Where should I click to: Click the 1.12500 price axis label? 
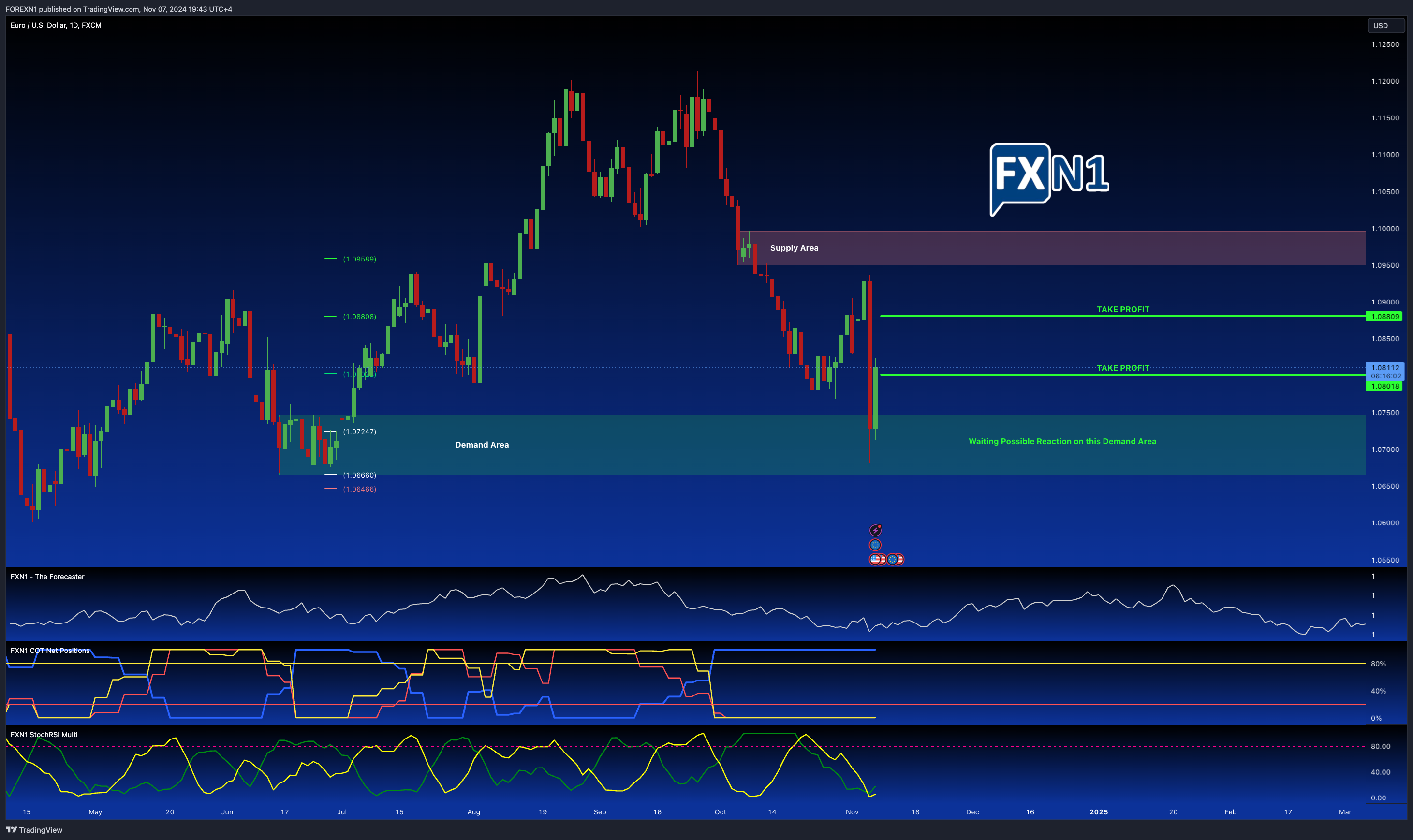(1385, 44)
